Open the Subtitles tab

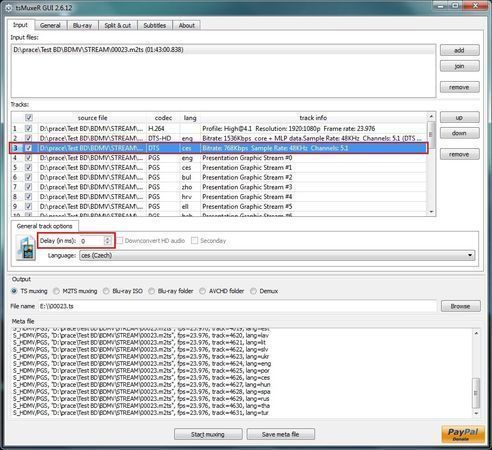(155, 25)
